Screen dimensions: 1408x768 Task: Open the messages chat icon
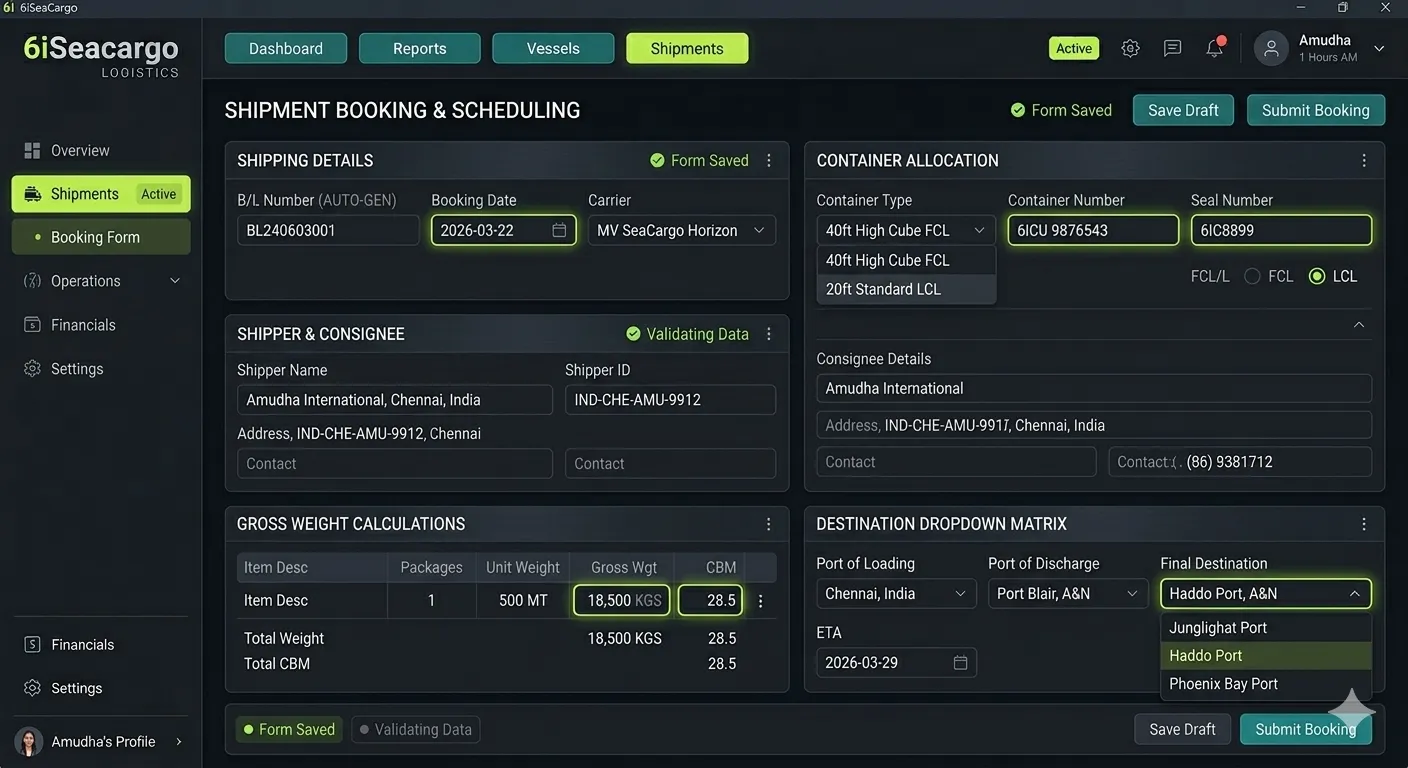(x=1172, y=48)
